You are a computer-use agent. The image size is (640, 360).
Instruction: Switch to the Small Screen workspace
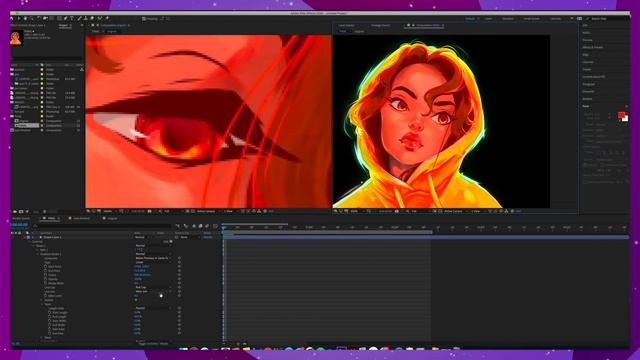[532, 18]
